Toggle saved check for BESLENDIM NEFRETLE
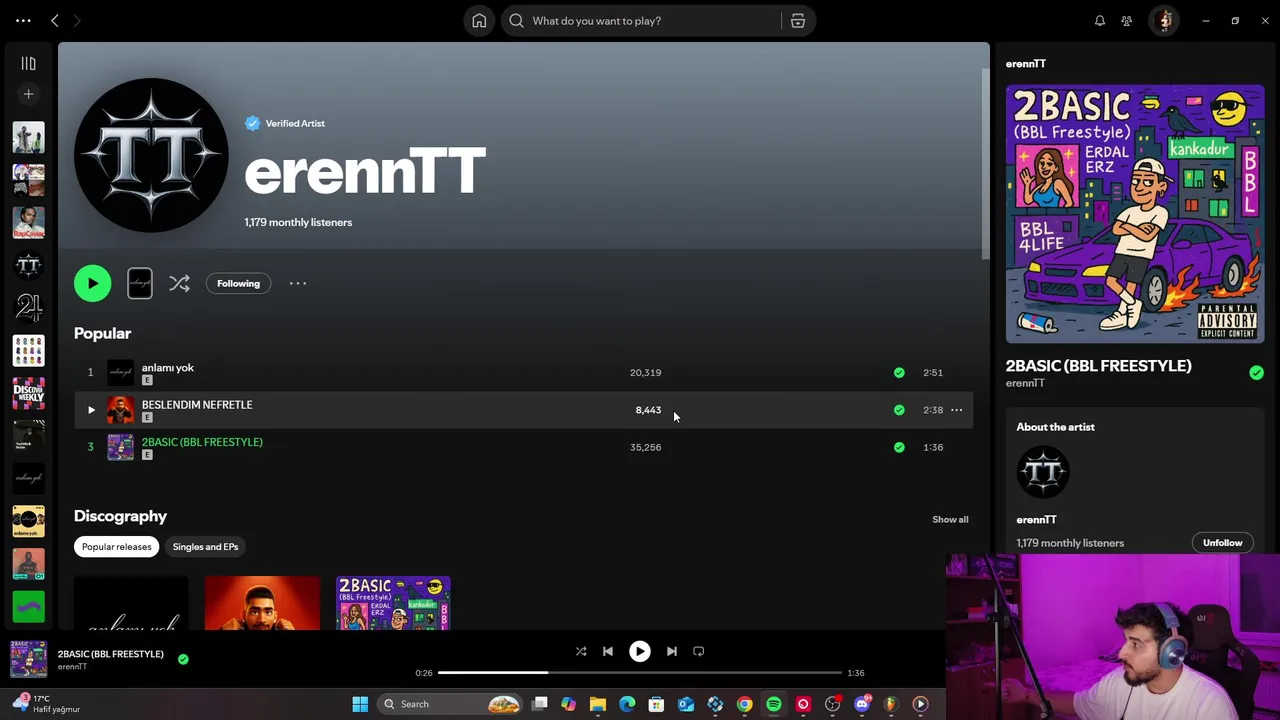Screen dimensions: 1280x720 (x=899, y=410)
